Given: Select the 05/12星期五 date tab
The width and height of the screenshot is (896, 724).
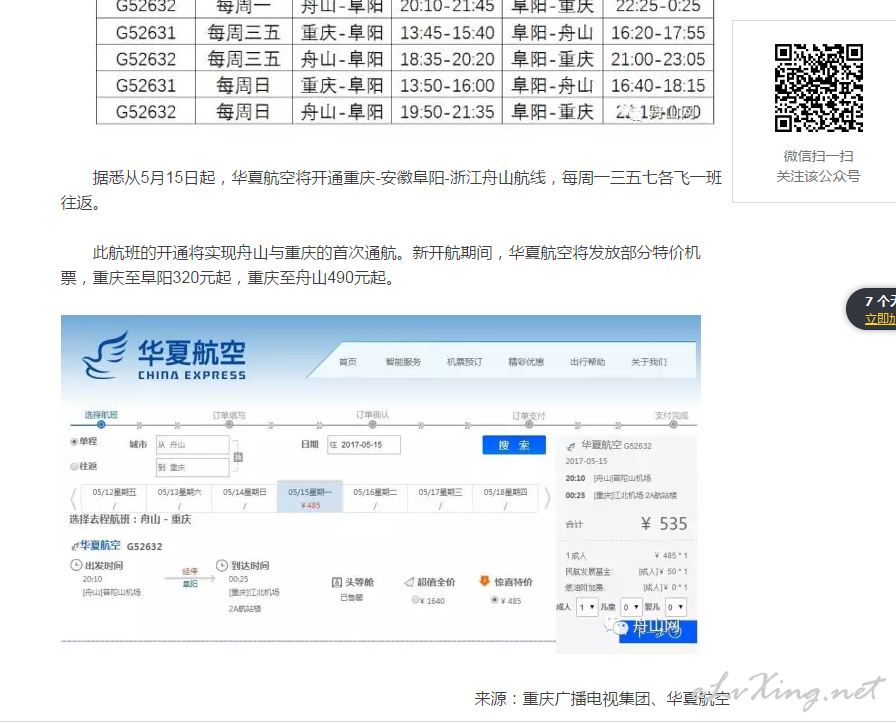Looking at the screenshot, I should tap(114, 498).
